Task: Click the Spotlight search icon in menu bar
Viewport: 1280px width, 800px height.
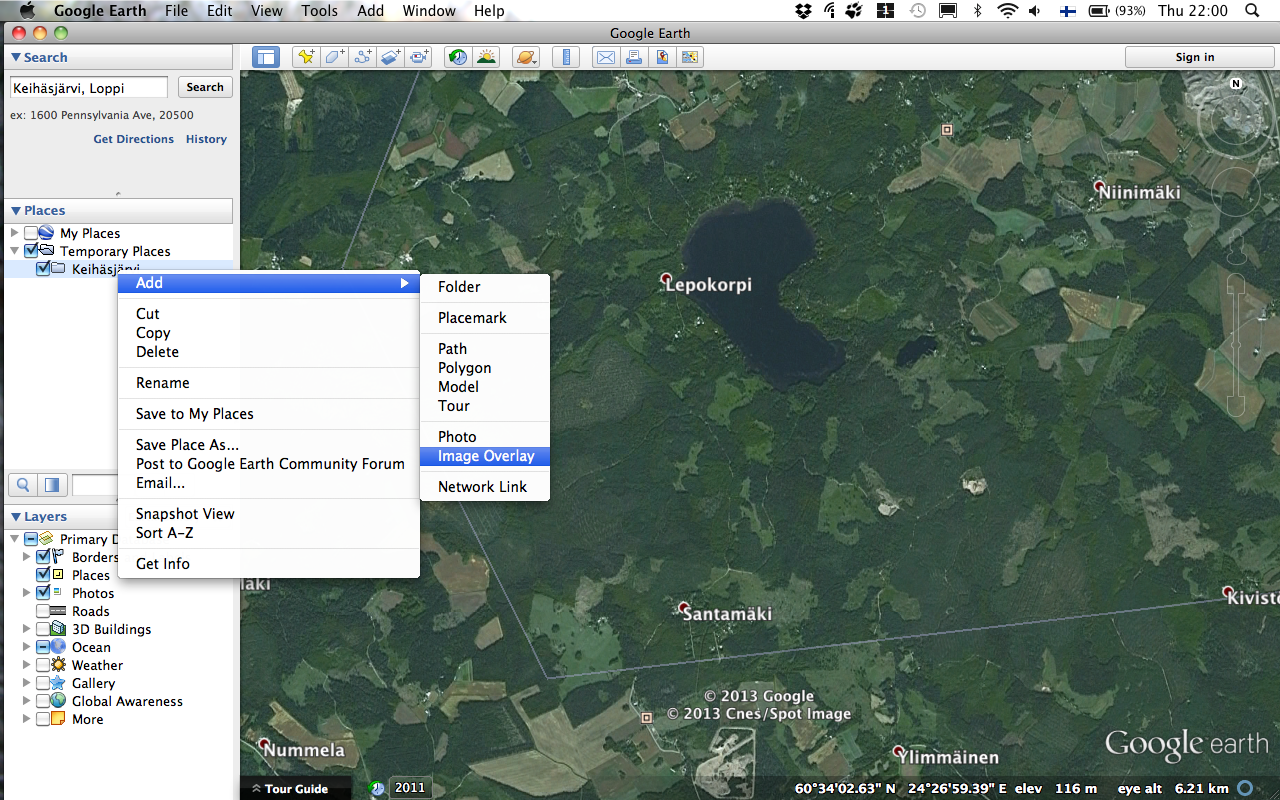Action: point(1252,11)
